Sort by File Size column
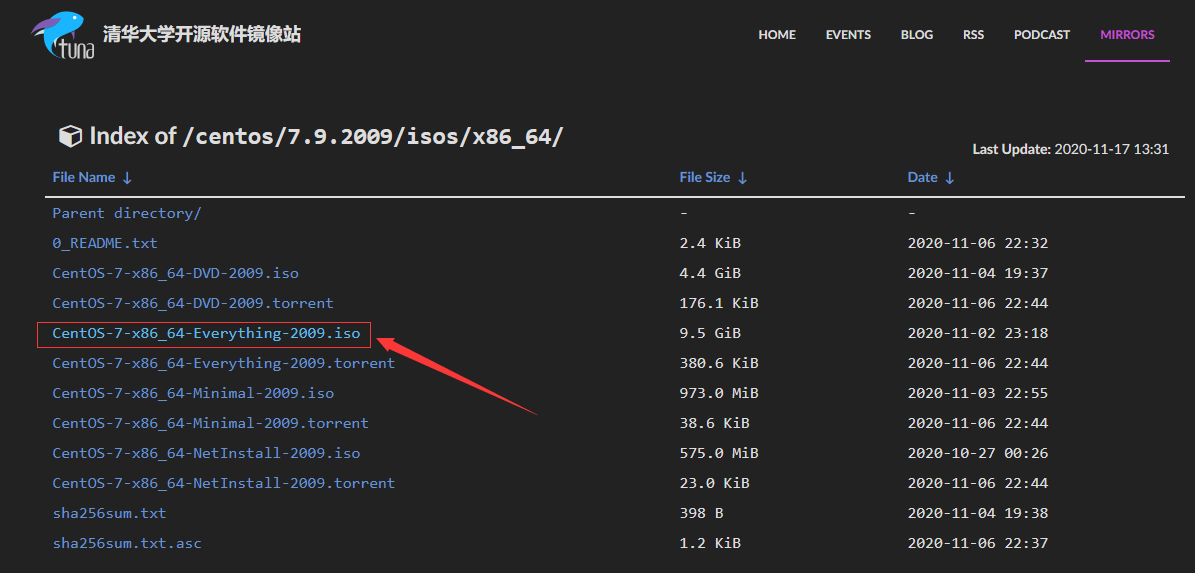Screen dimensions: 1195x573 coord(713,178)
